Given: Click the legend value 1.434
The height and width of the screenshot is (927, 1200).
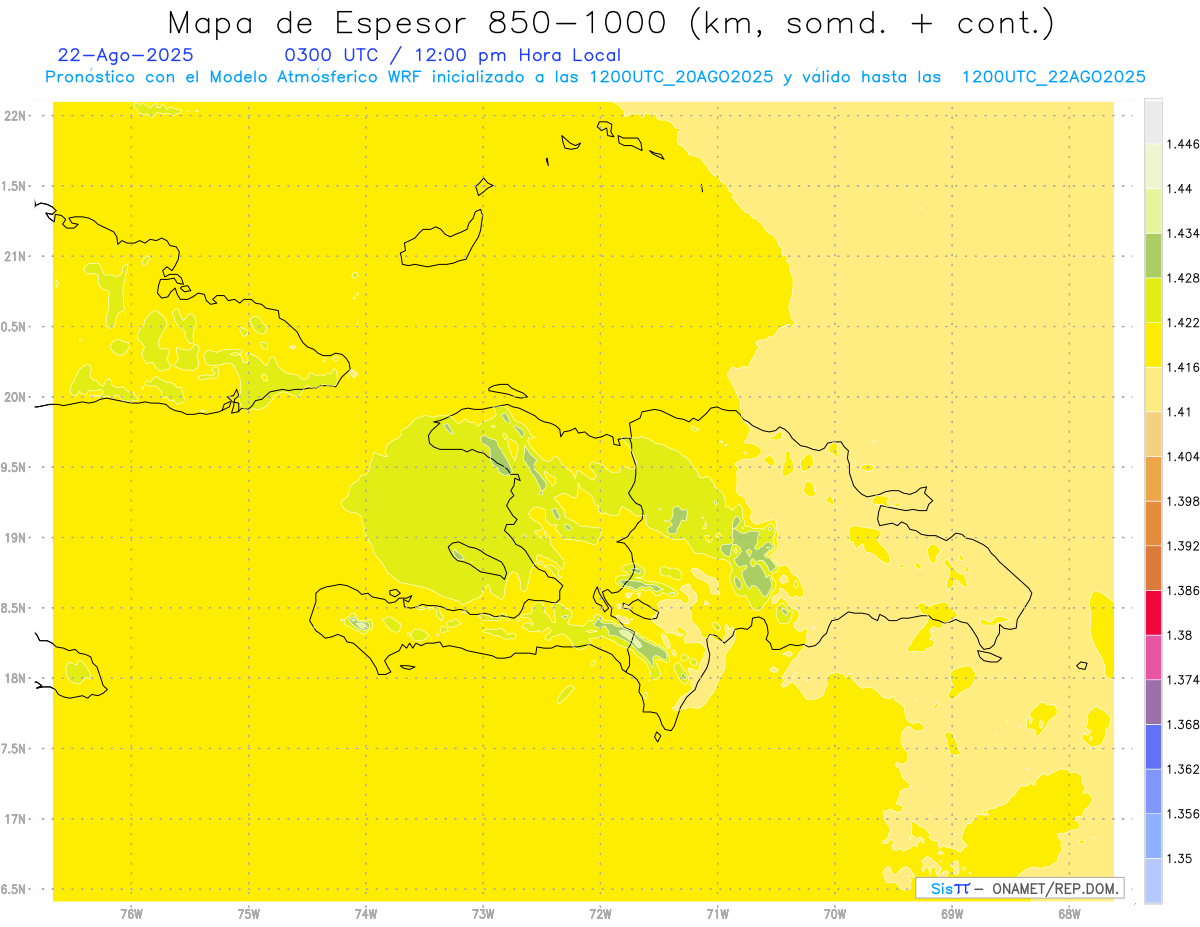Looking at the screenshot, I should pyautogui.click(x=1183, y=233).
